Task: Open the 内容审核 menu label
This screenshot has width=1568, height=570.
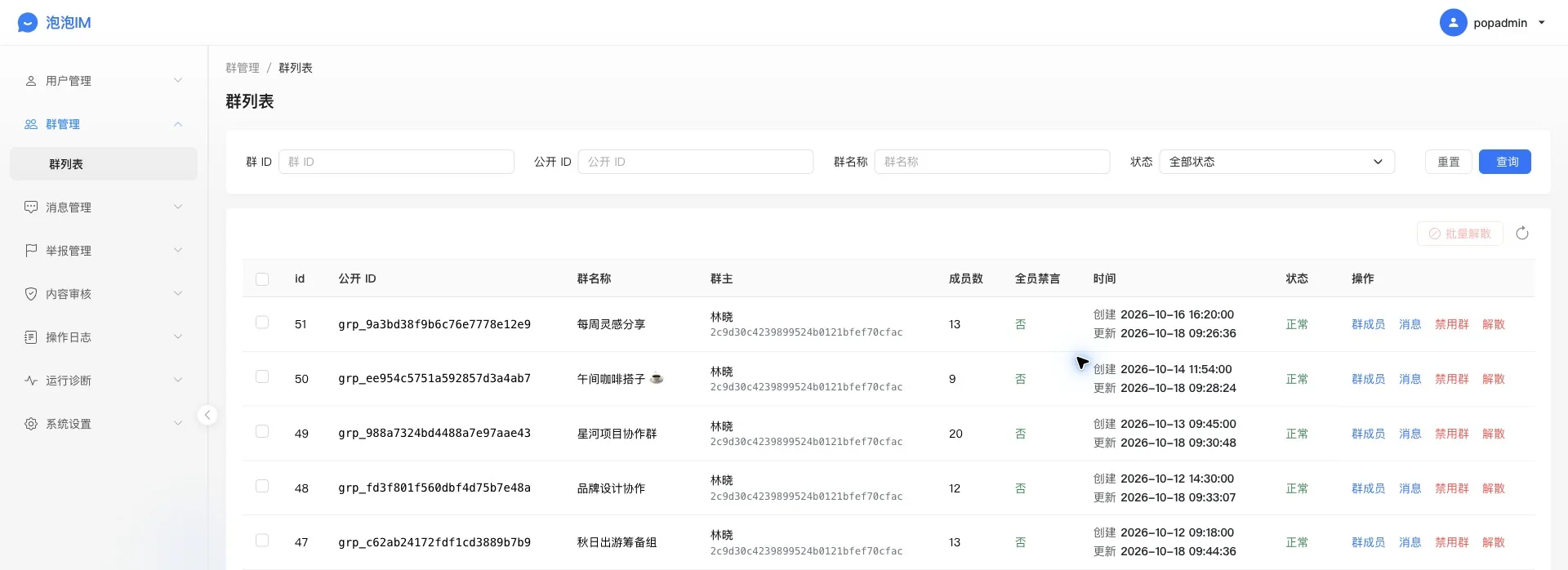Action: pyautogui.click(x=69, y=294)
